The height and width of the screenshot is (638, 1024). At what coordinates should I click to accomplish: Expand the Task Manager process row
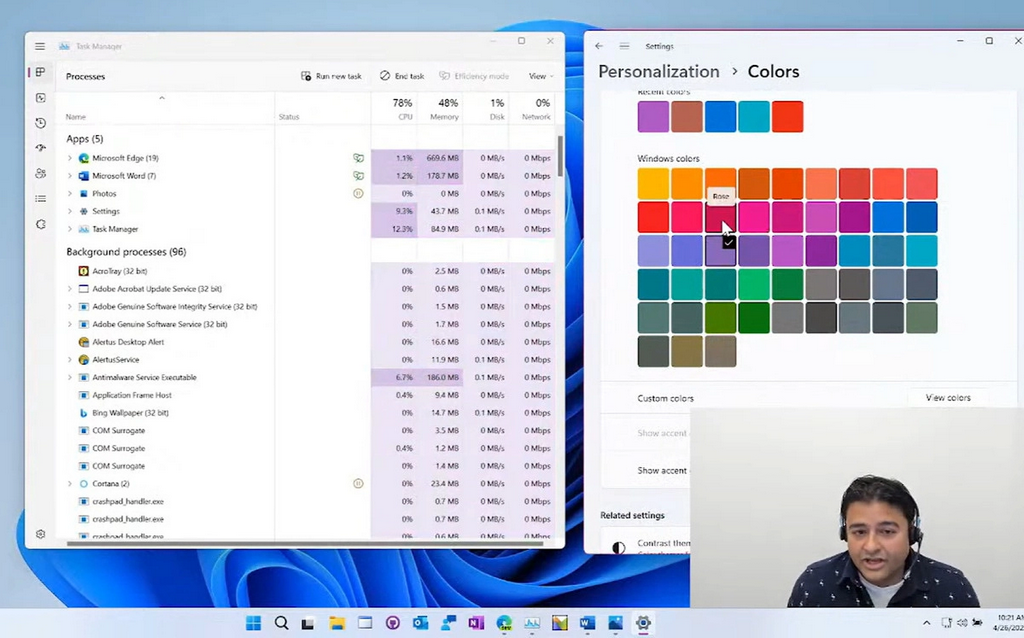(70, 229)
